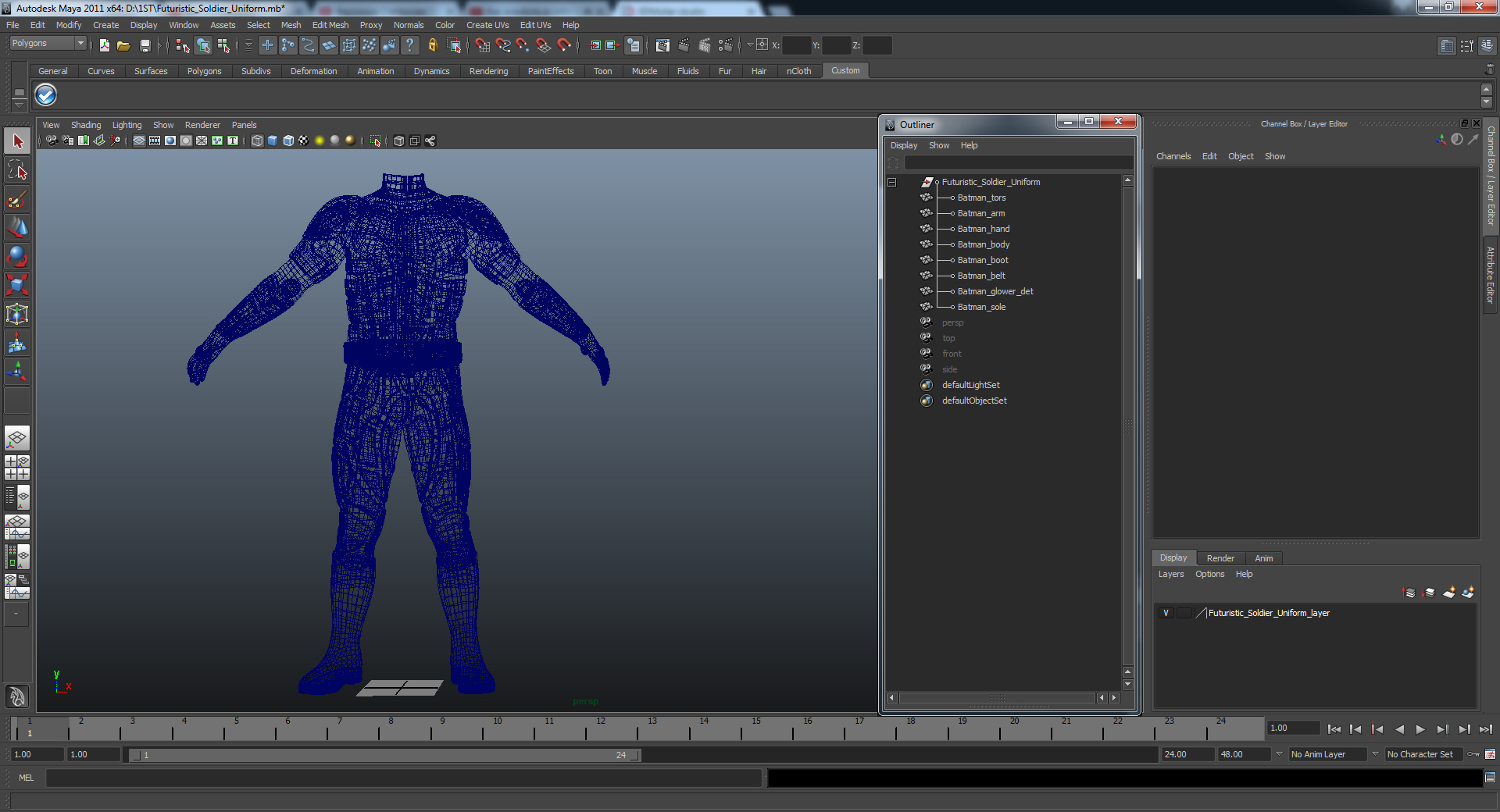This screenshot has height=812, width=1500.
Task: Move selected layer up icon
Action: pos(1409,593)
